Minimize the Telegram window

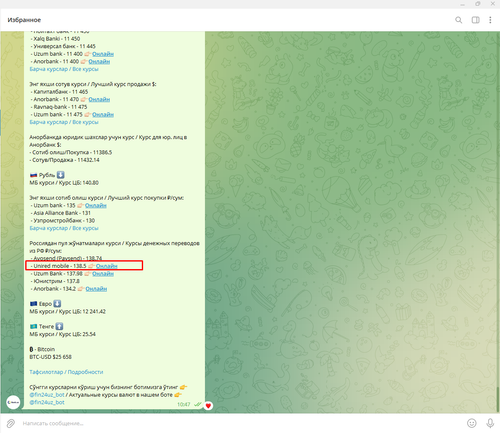pyautogui.click(x=462, y=4)
